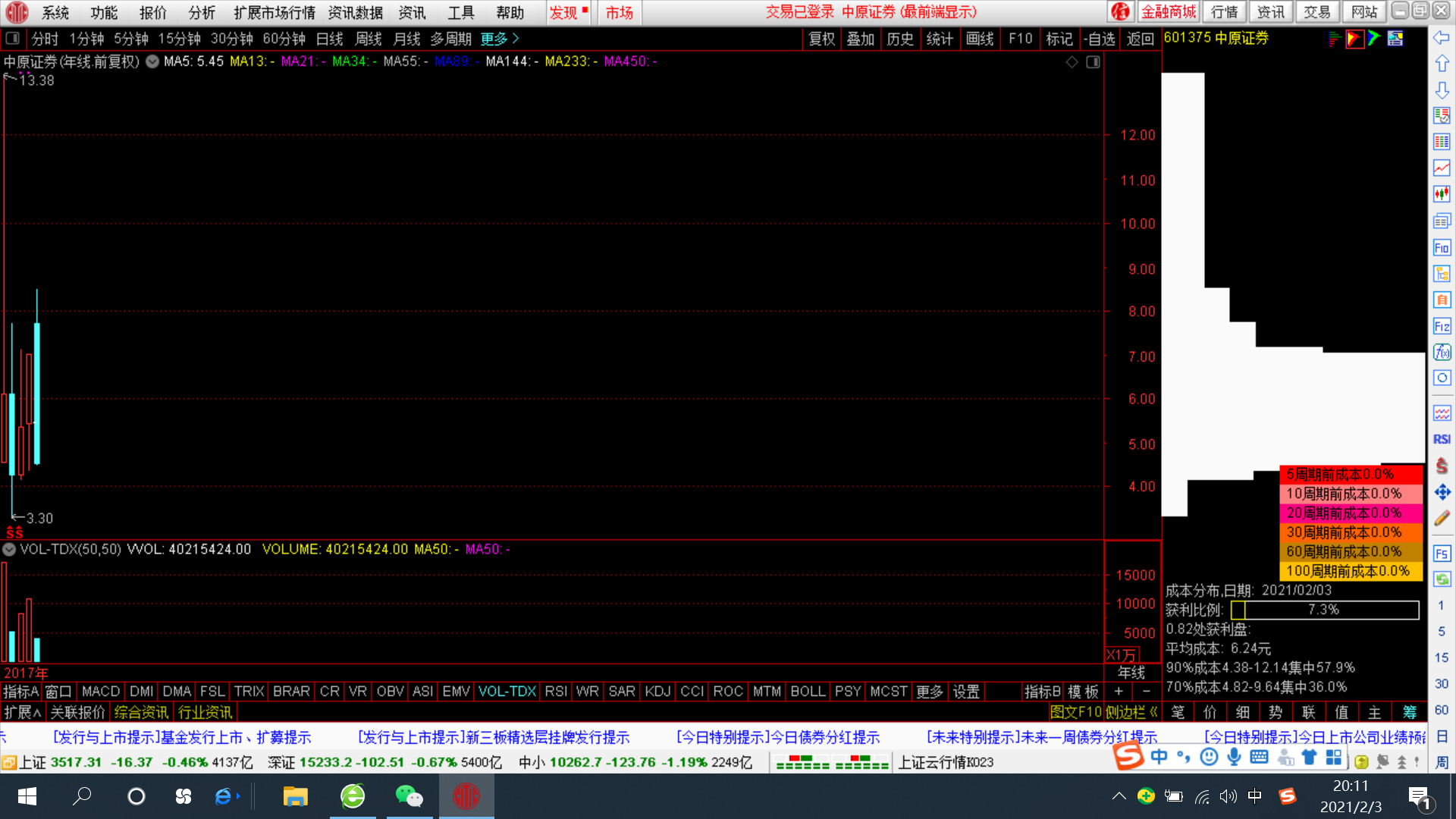The image size is (1456, 819).
Task: Click the back arrow sidebar icon
Action: coord(1442,37)
